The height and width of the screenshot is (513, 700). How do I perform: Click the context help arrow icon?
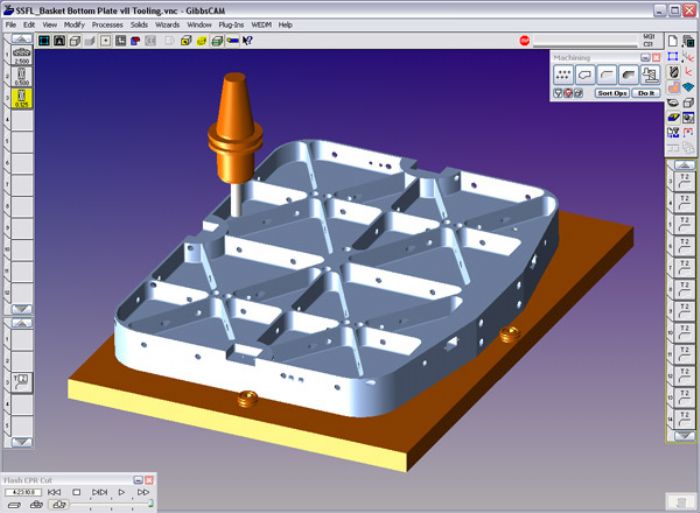(x=247, y=41)
